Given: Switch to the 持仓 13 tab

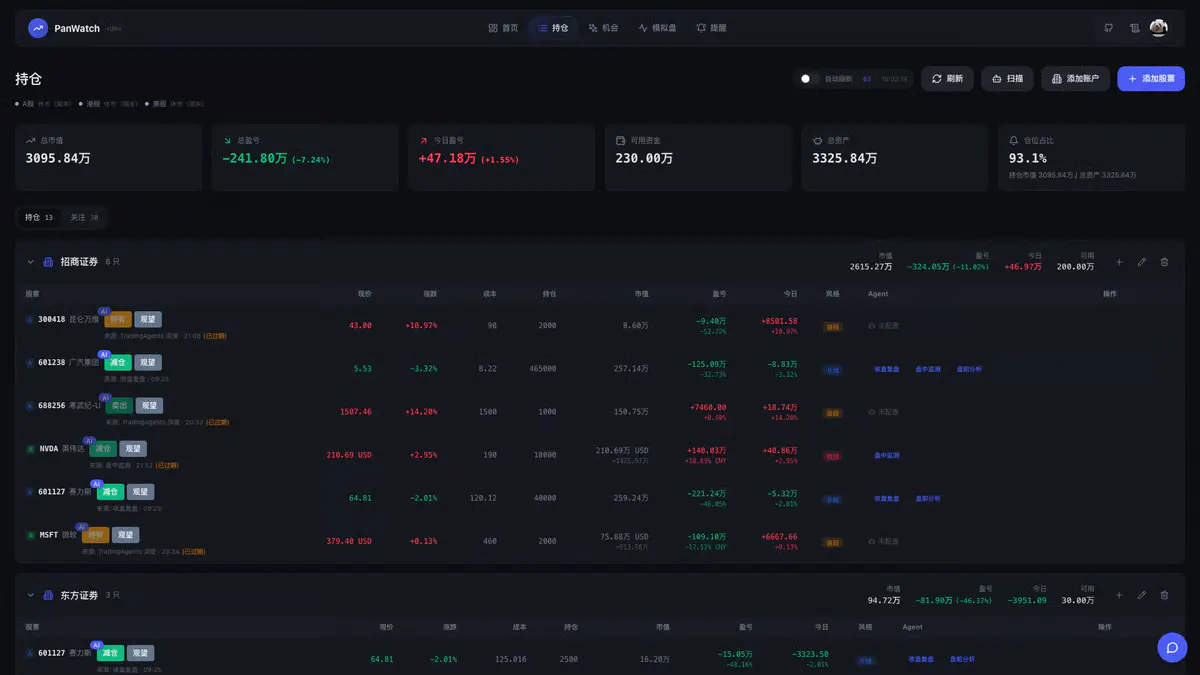Looking at the screenshot, I should tap(39, 217).
